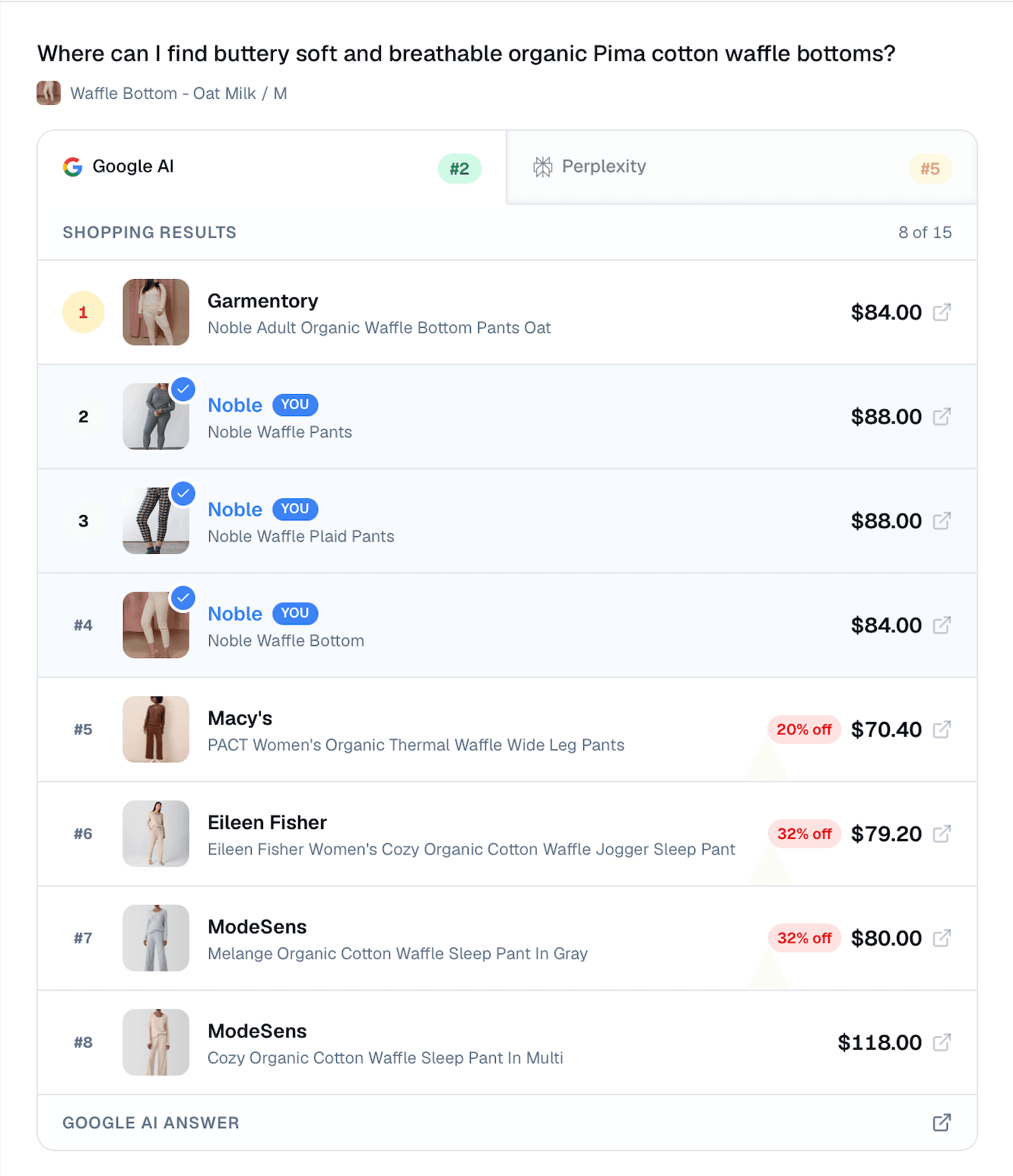Switch to the Perplexity tab
1013x1176 pixels.
pyautogui.click(x=603, y=166)
